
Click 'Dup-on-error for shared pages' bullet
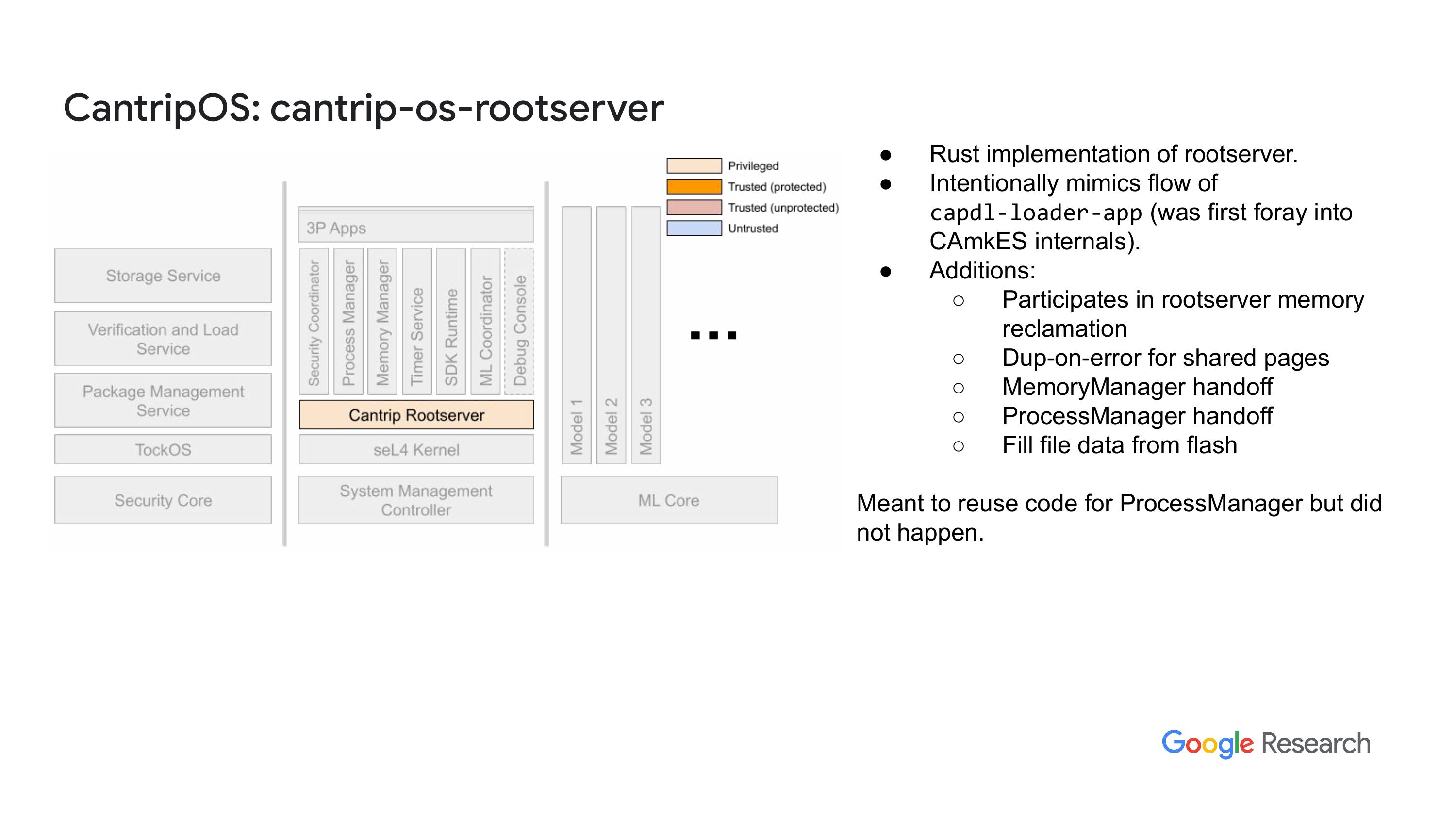coord(1165,359)
